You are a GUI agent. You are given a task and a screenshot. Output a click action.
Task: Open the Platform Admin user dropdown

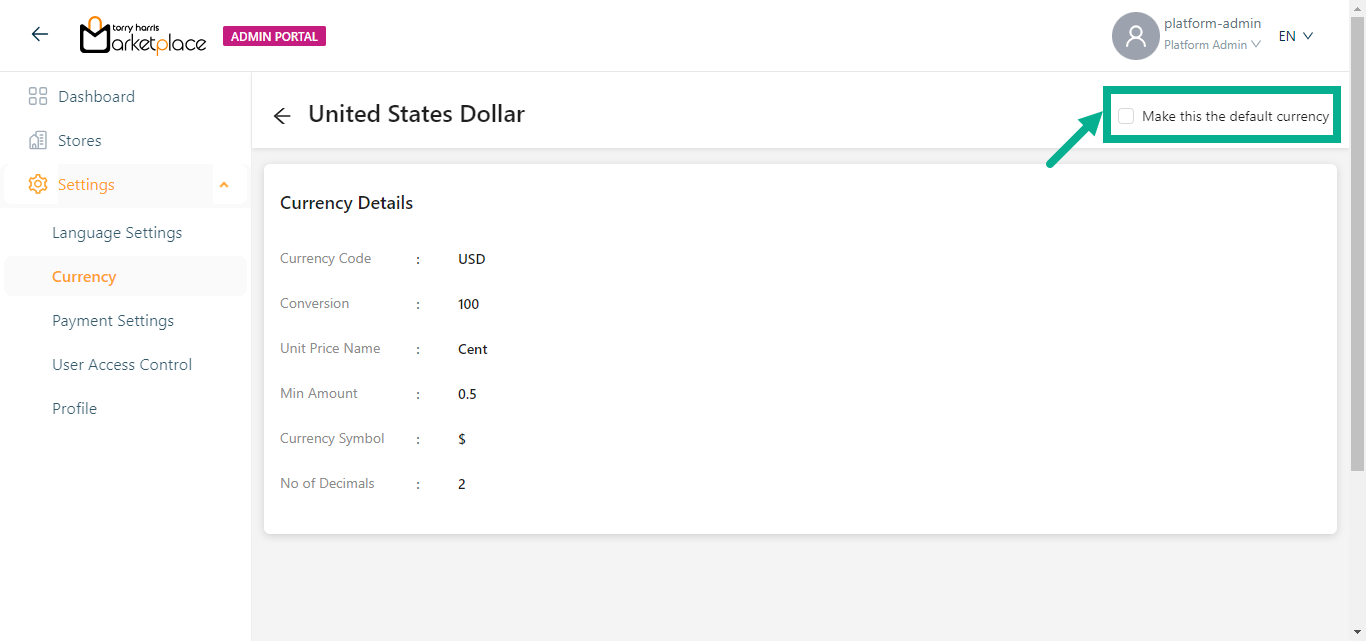pos(1212,45)
